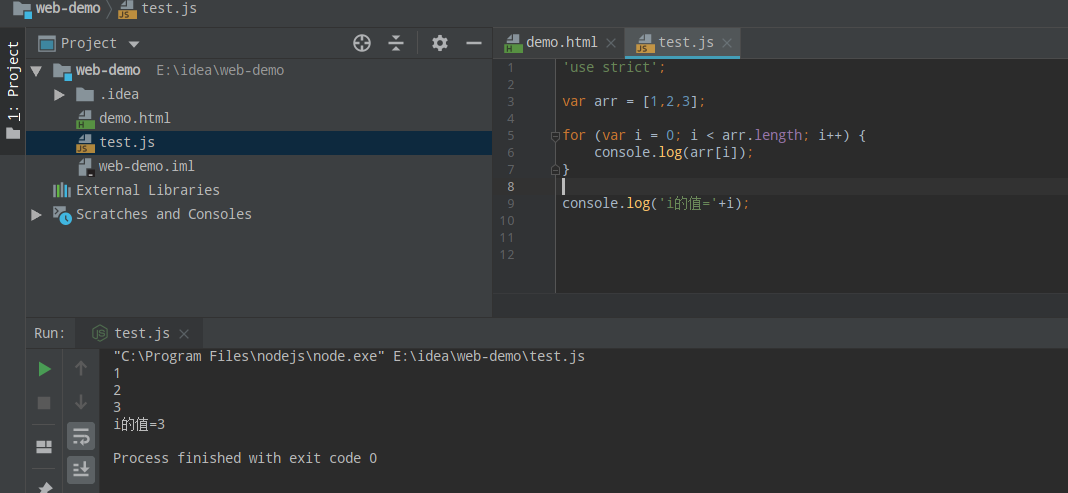Click test.js in the breadcrumb bar
1068x493 pixels.
(169, 9)
